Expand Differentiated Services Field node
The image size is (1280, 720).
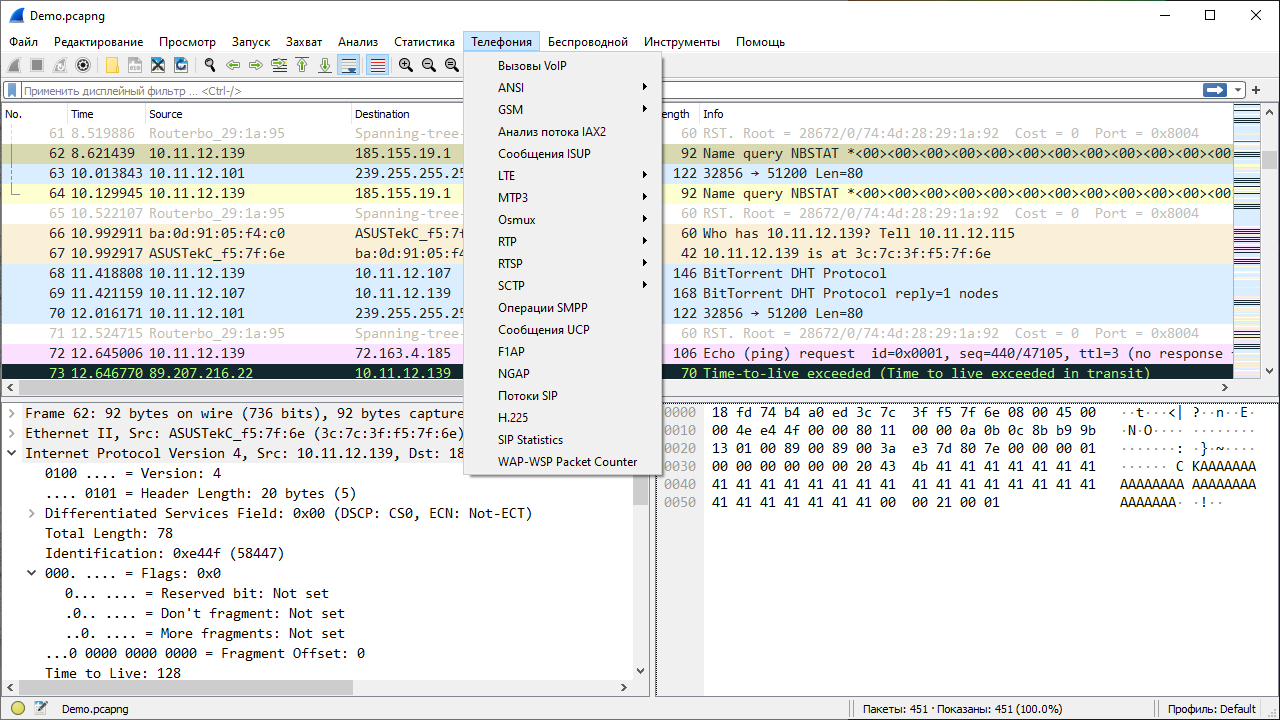[32, 513]
